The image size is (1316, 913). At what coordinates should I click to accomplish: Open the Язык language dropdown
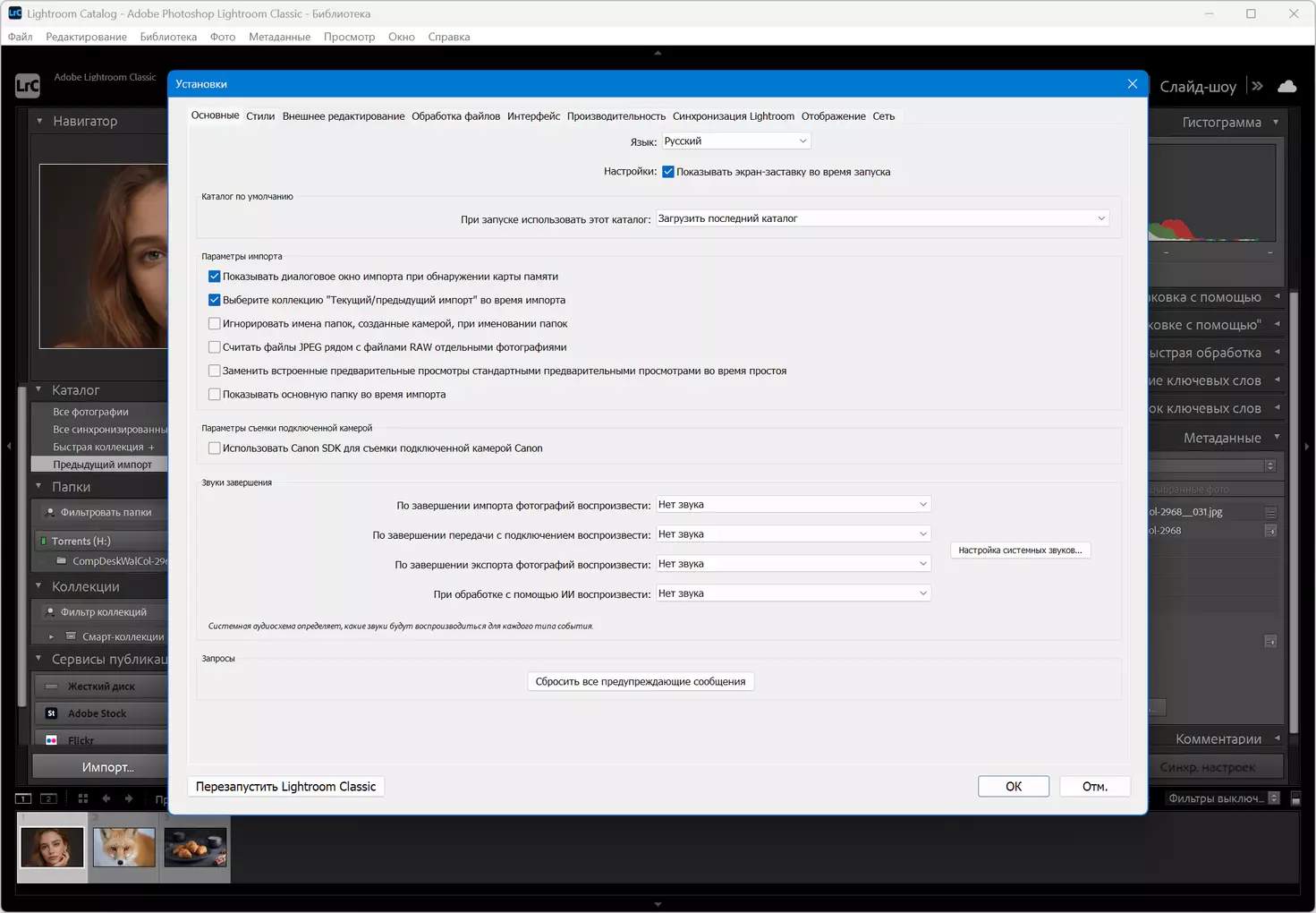(x=736, y=141)
